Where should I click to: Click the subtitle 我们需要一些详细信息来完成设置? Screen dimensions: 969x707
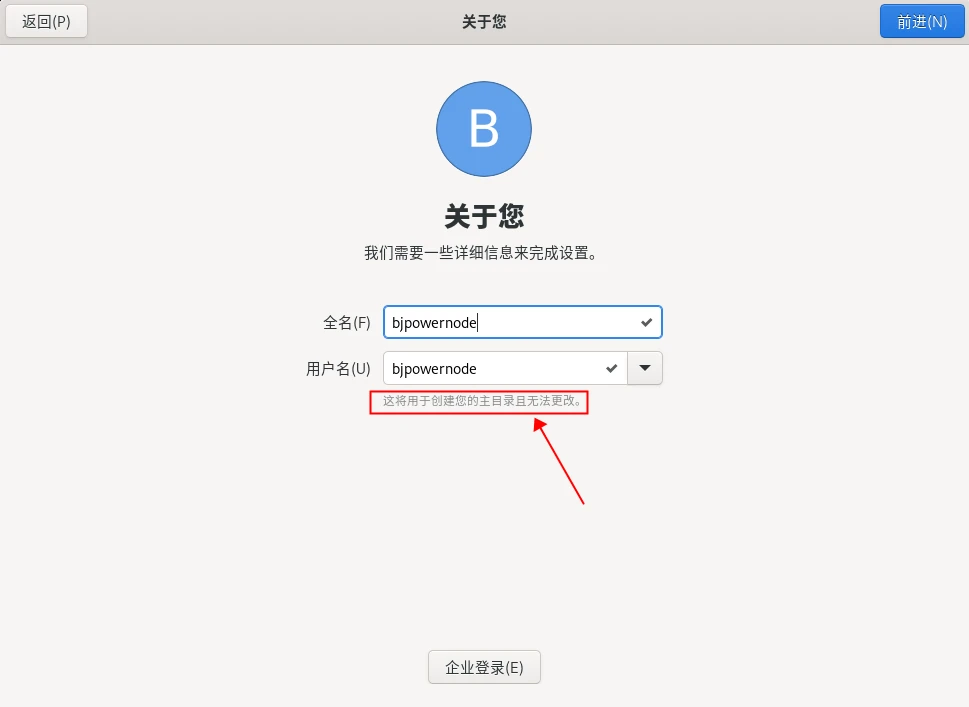click(480, 253)
